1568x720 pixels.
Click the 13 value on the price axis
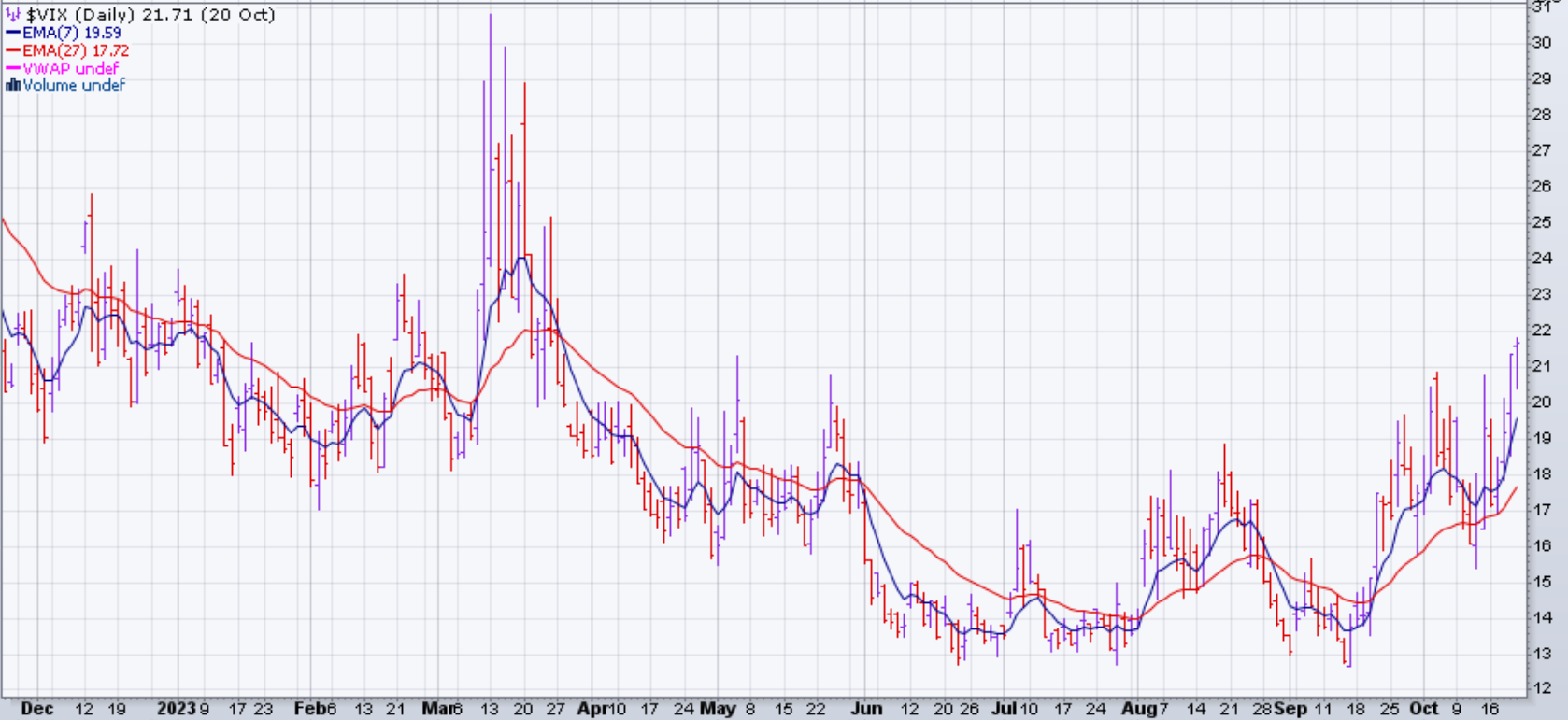click(1542, 654)
